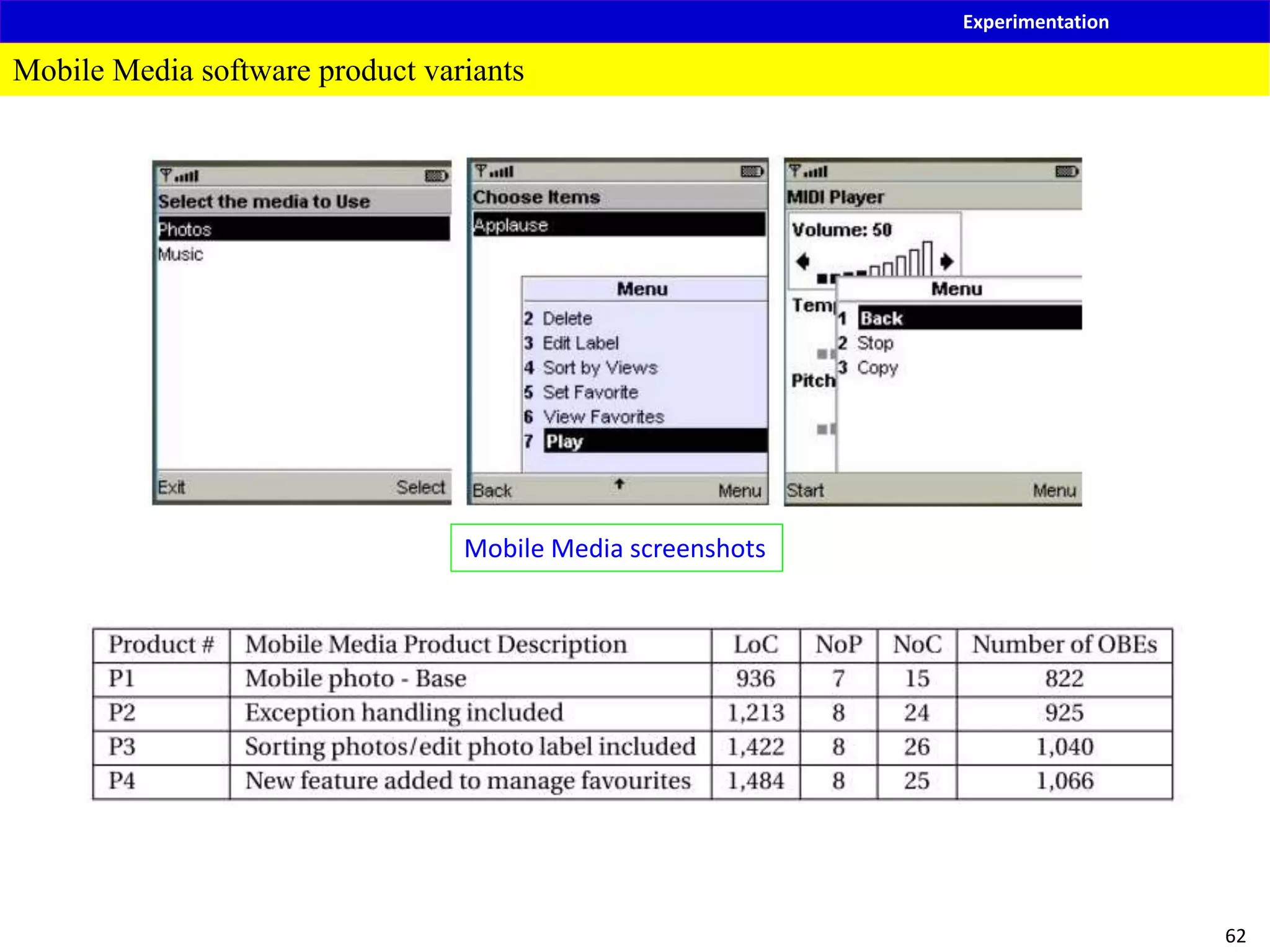
Task: Click the Select softkey
Action: pyautogui.click(x=421, y=487)
